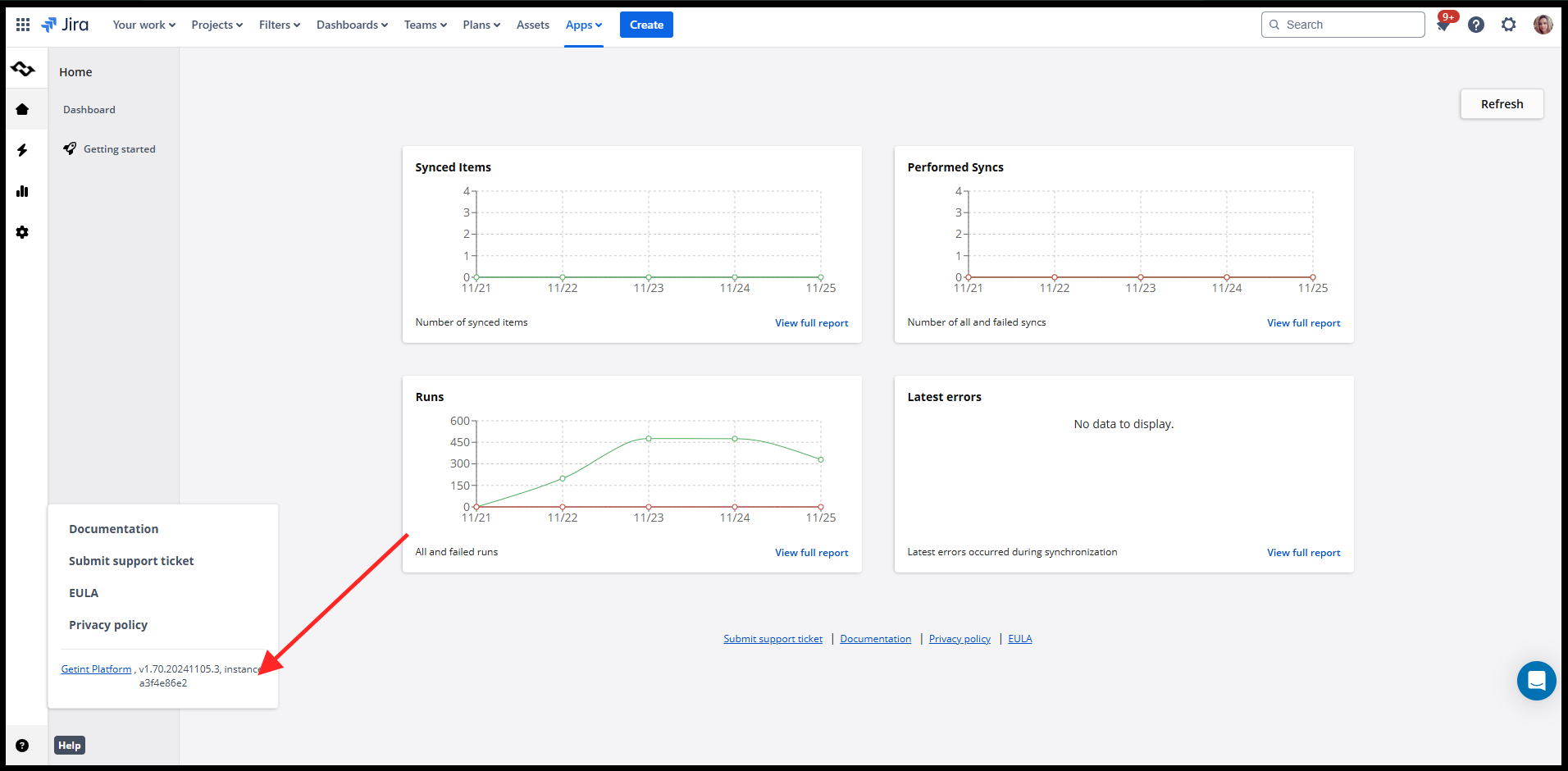Expand the Projects dropdown menu
Viewport: 1568px width, 771px height.
tap(217, 25)
